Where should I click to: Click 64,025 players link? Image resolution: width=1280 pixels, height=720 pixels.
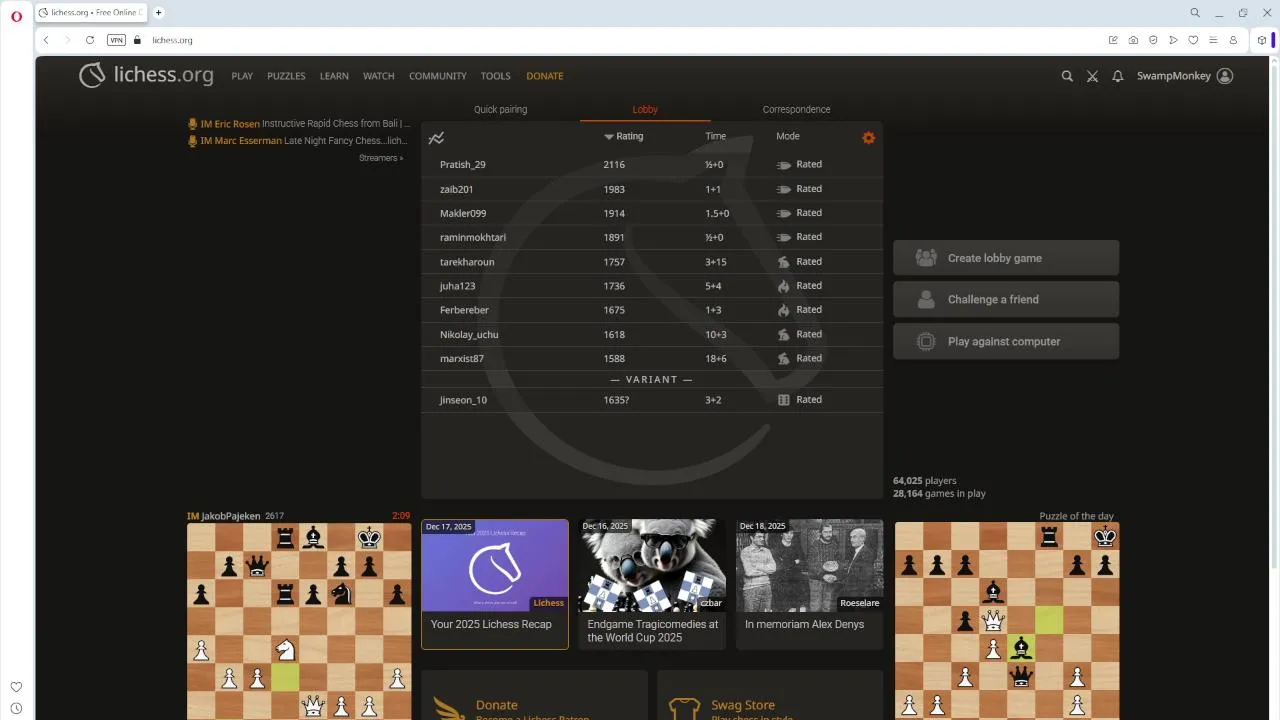[x=924, y=481]
